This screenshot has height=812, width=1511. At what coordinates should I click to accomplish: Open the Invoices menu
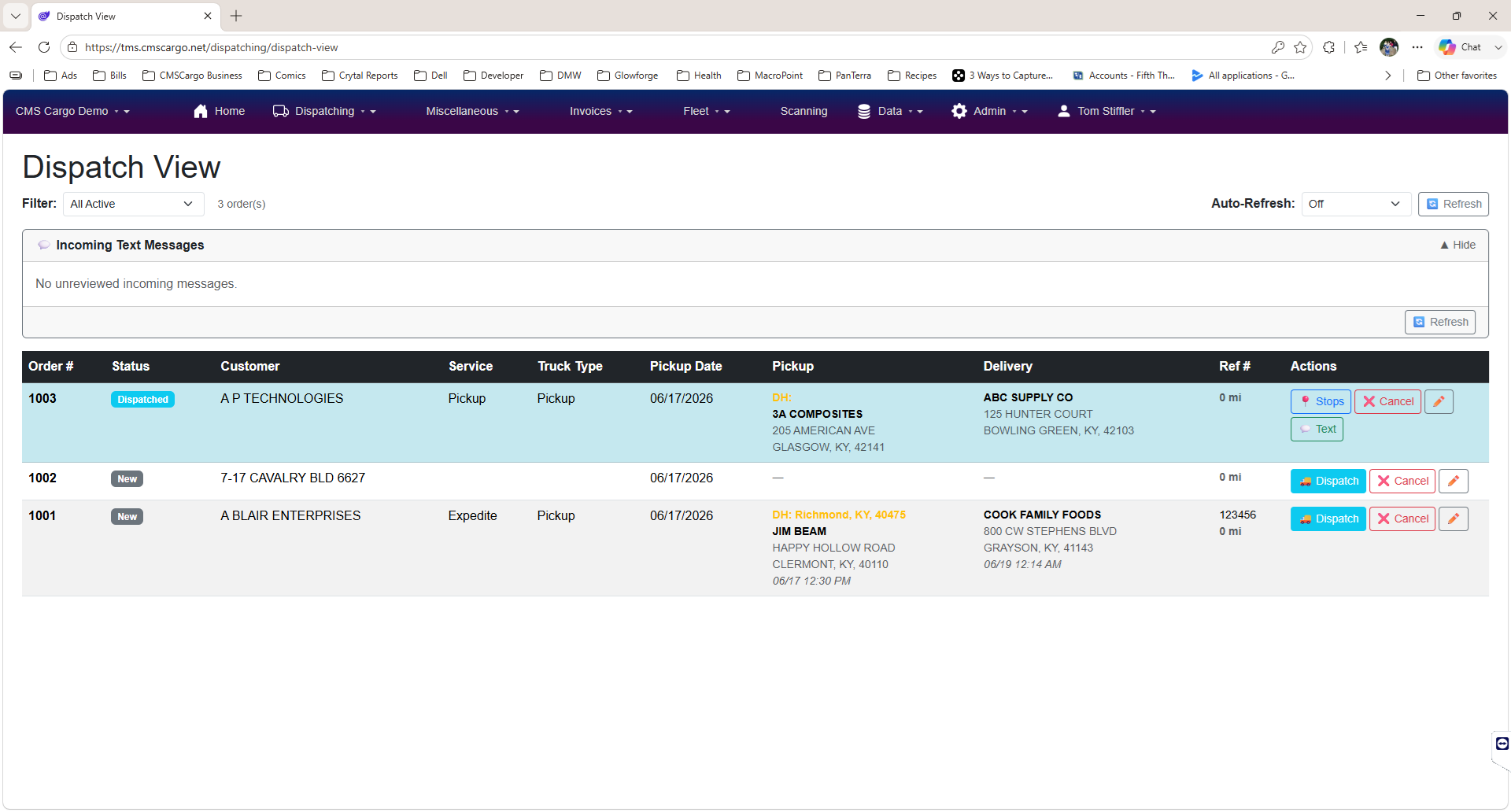pyautogui.click(x=600, y=111)
